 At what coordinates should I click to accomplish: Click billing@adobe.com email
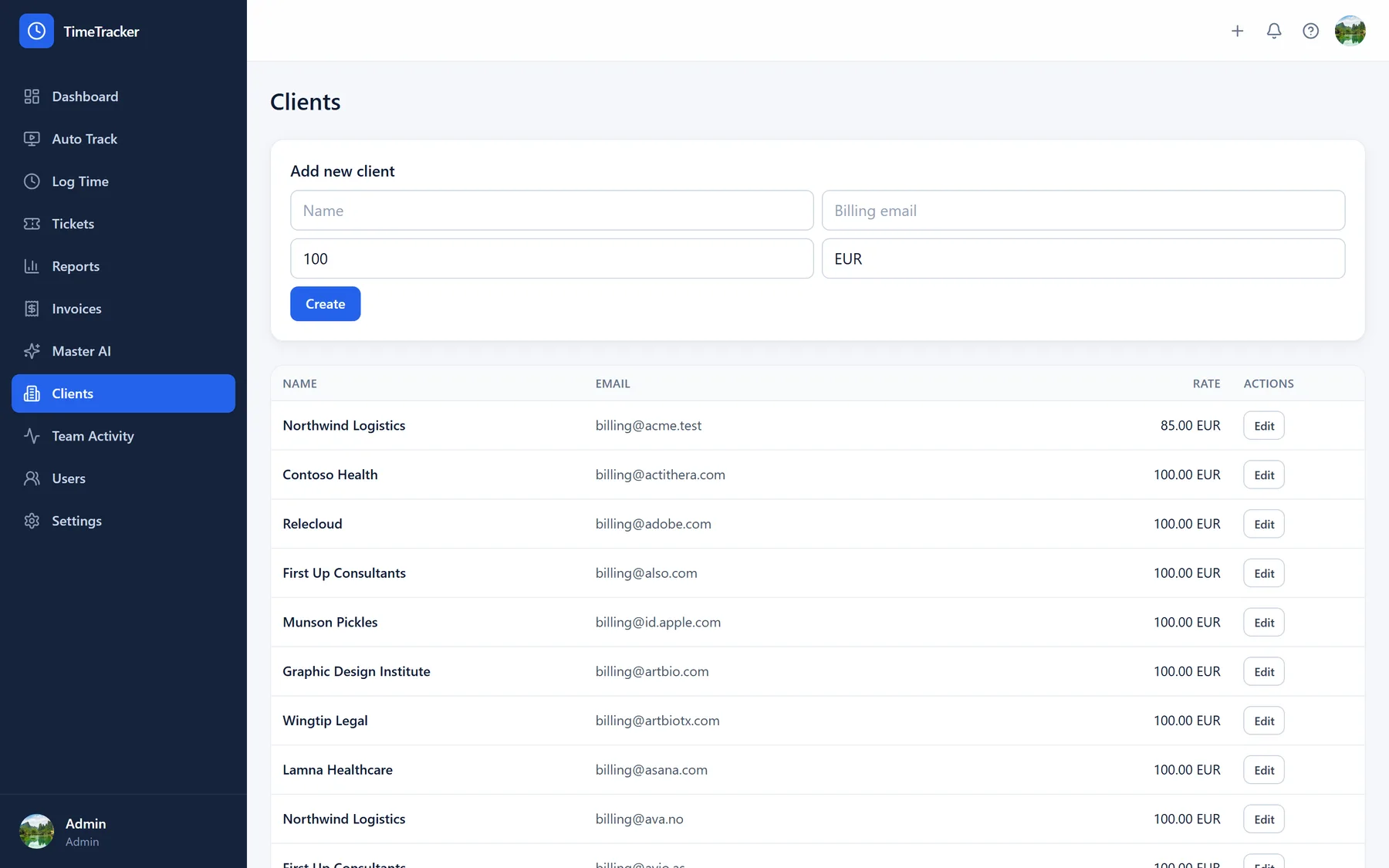(654, 524)
